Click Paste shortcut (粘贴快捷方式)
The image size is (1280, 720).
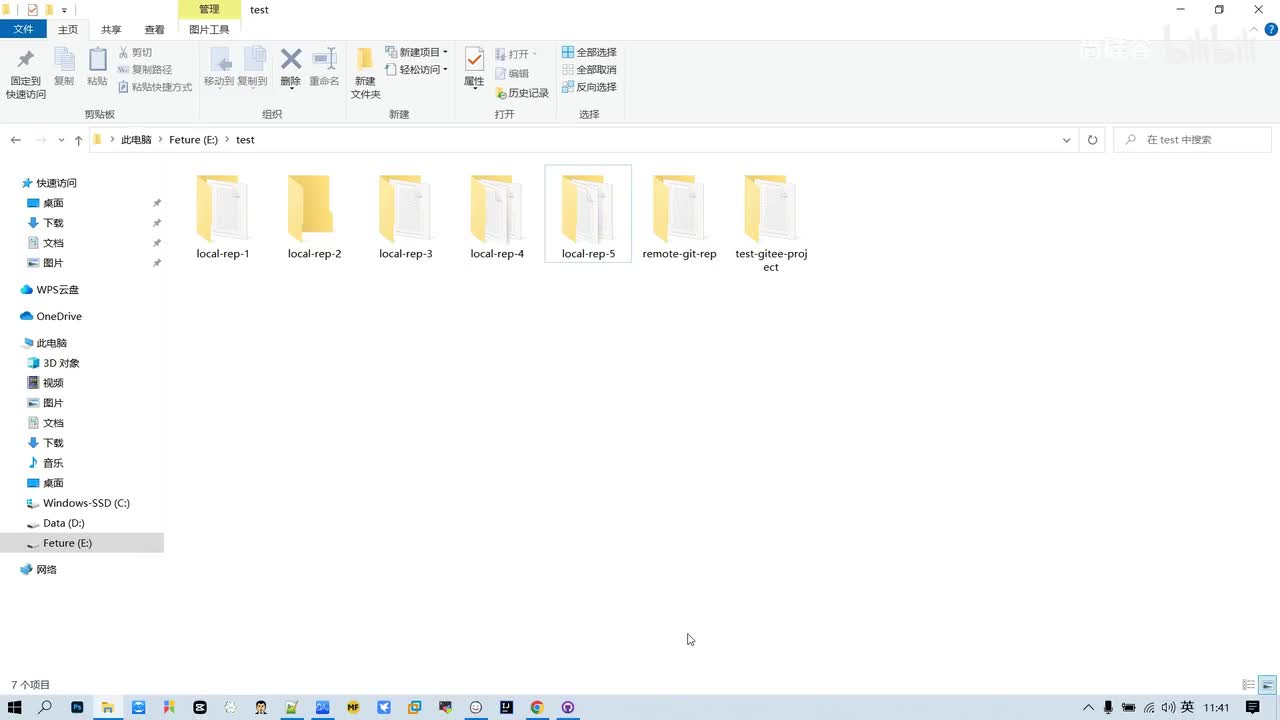tap(155, 87)
